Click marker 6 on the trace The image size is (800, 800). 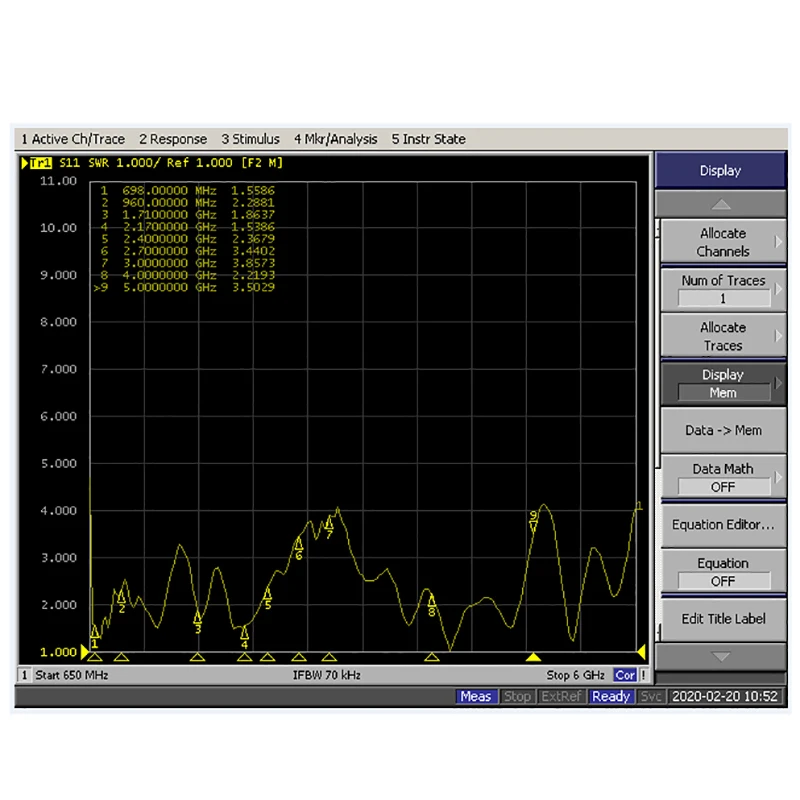point(299,548)
